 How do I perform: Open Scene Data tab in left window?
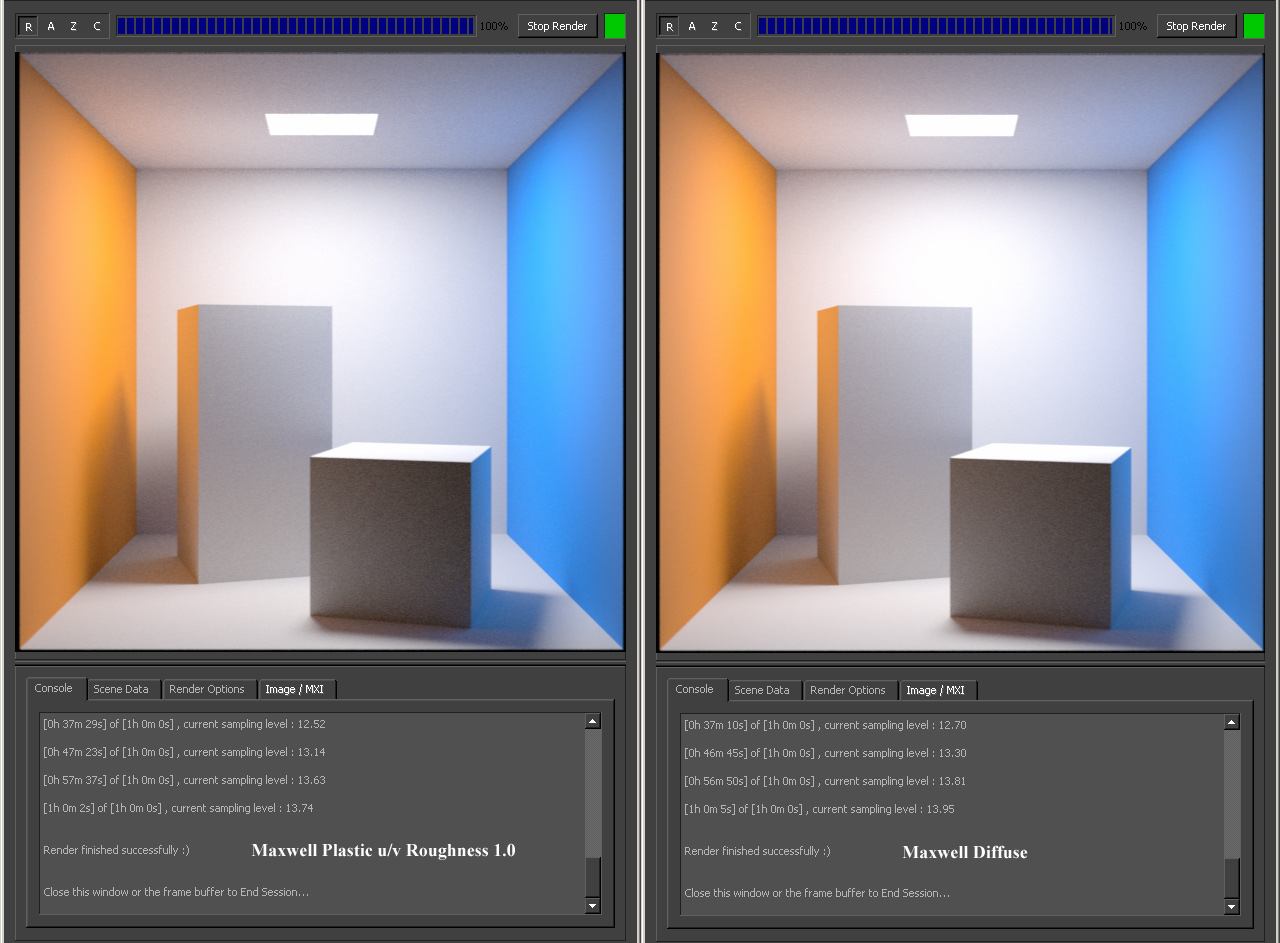point(121,689)
